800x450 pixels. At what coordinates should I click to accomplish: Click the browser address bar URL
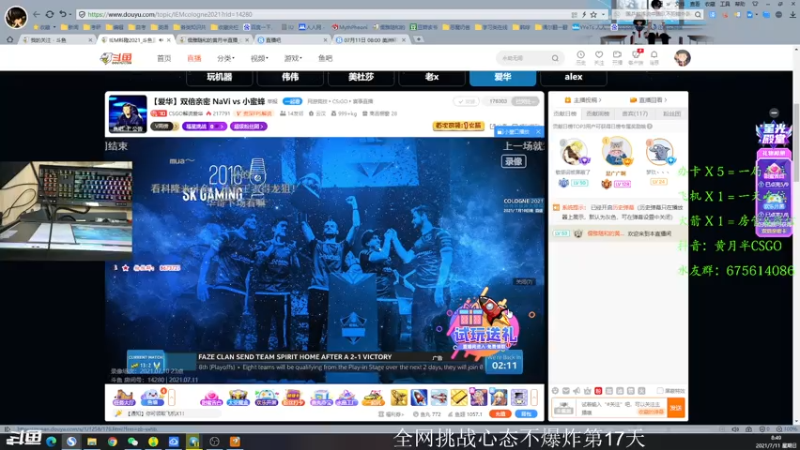point(169,14)
